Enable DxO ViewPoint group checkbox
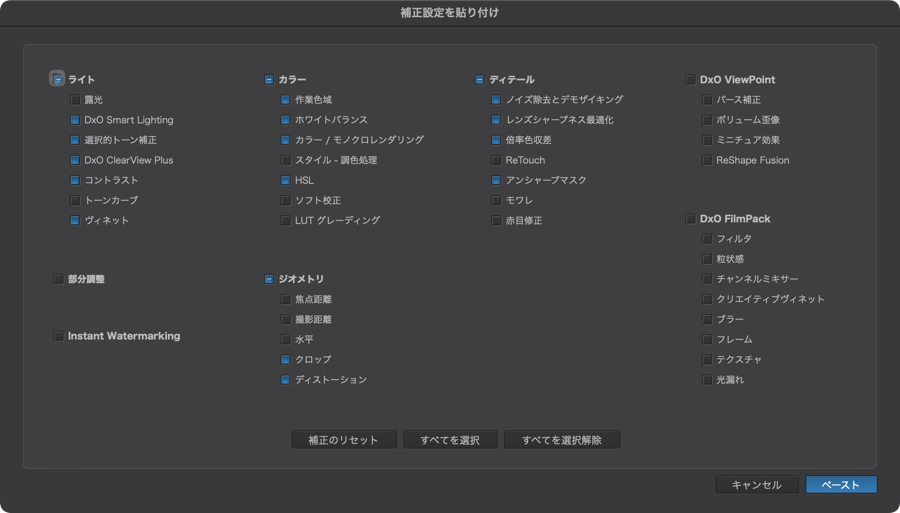Image resolution: width=900 pixels, height=513 pixels. 690,79
